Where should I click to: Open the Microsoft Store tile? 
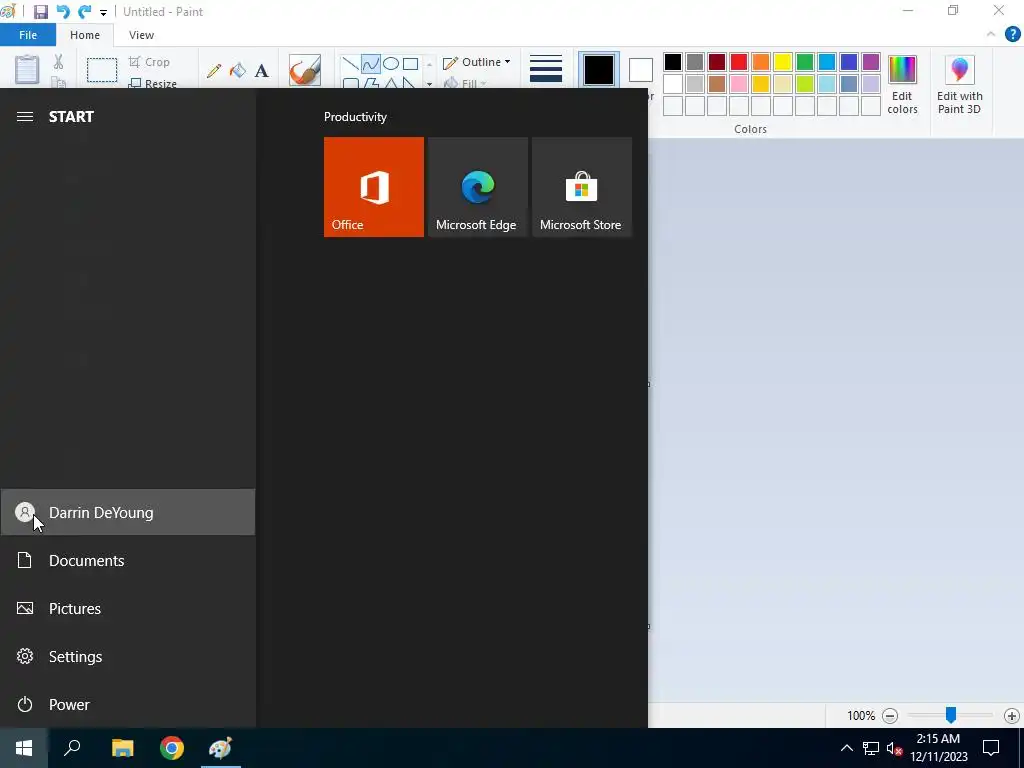point(582,187)
